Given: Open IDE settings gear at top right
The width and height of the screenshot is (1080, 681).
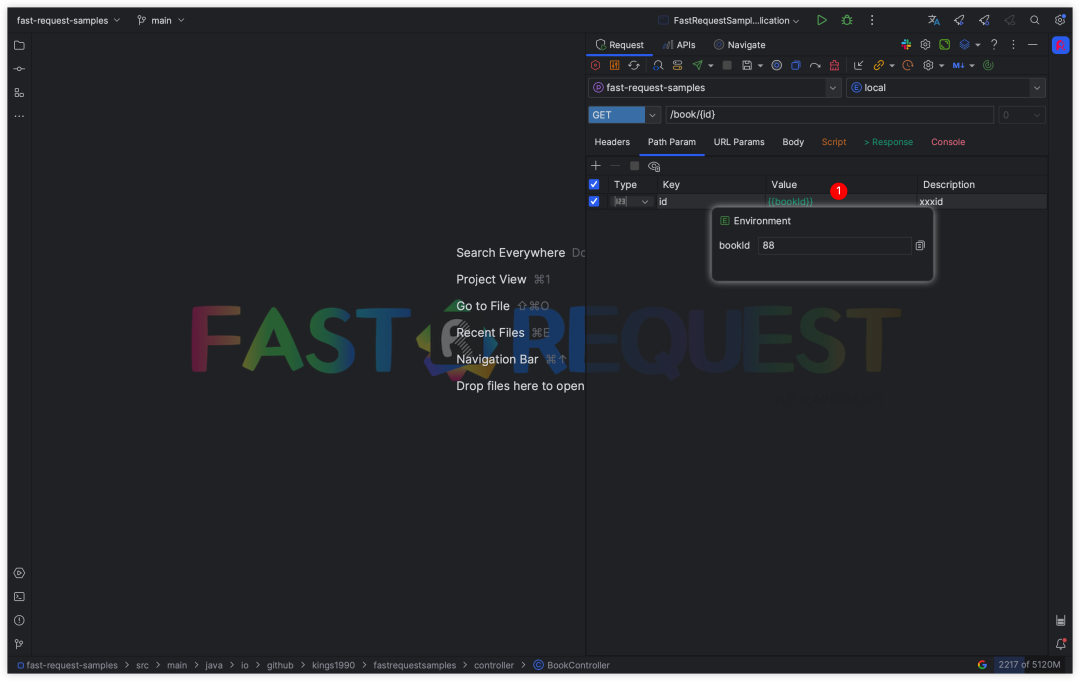Looking at the screenshot, I should [x=1059, y=20].
